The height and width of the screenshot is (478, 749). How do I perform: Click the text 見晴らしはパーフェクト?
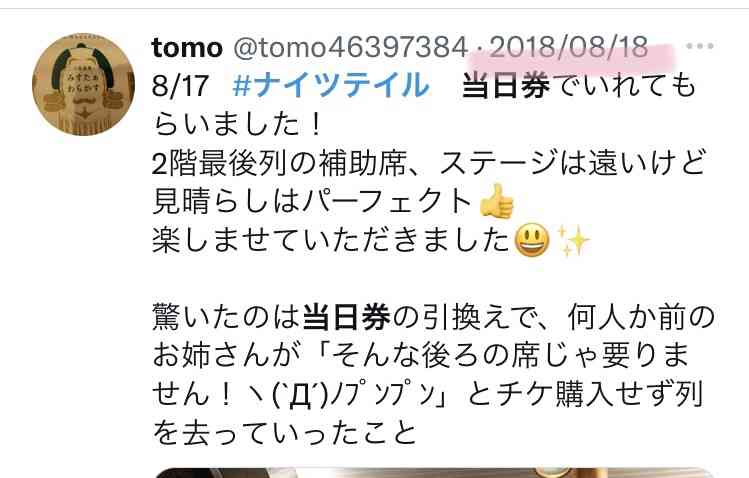312,201
